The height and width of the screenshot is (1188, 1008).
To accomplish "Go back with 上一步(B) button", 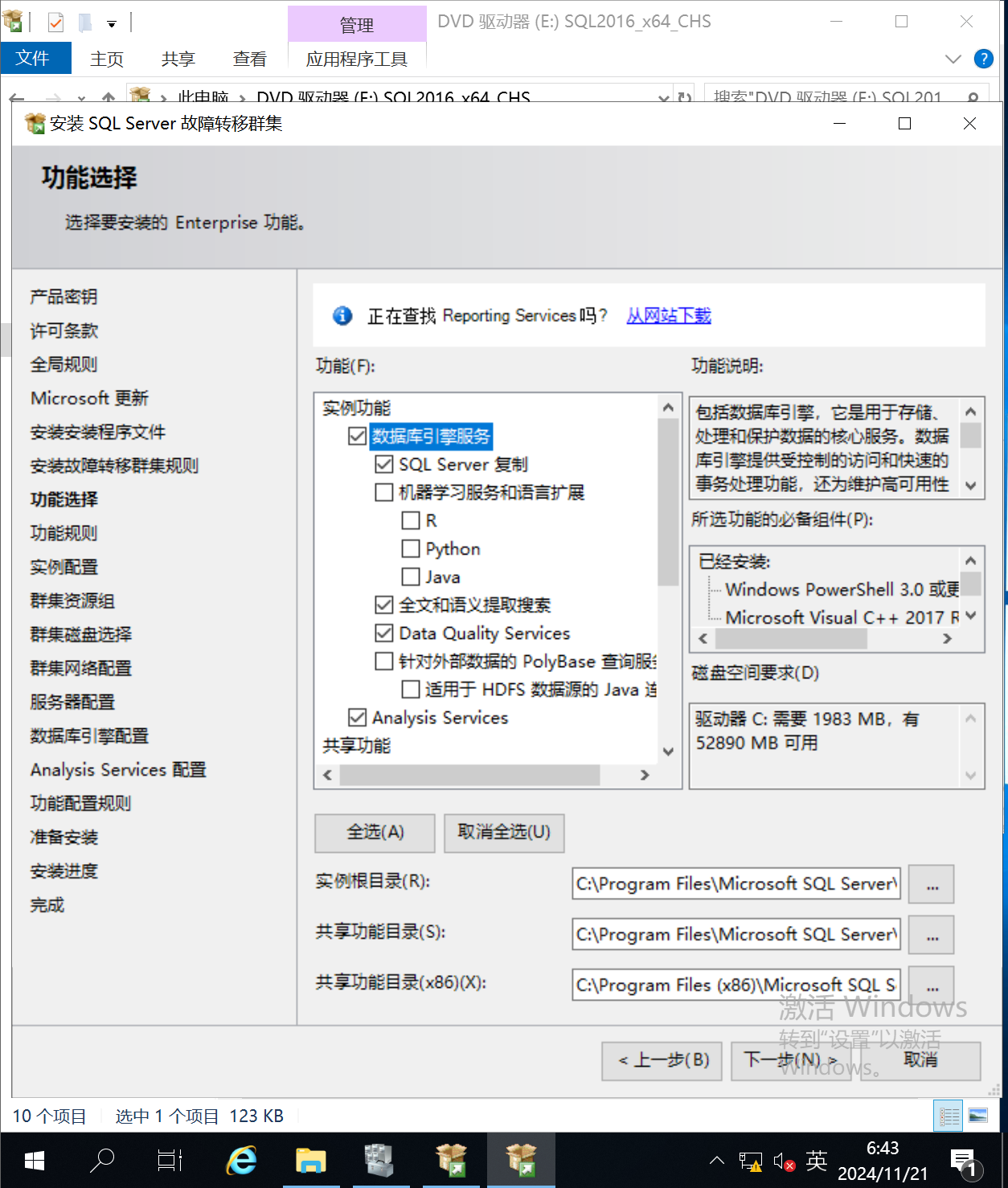I will (x=662, y=1061).
